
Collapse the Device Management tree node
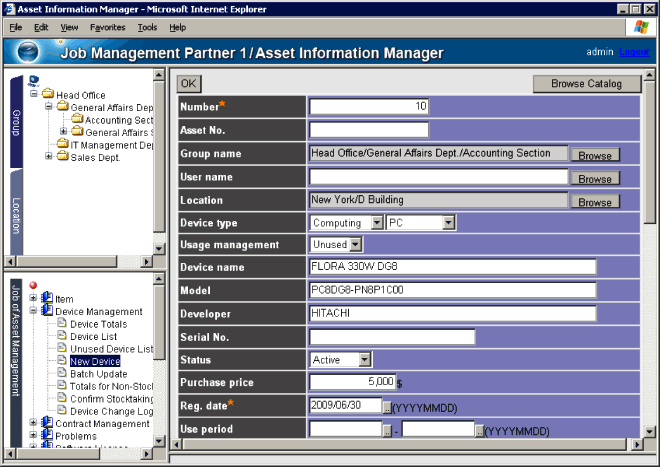(34, 311)
